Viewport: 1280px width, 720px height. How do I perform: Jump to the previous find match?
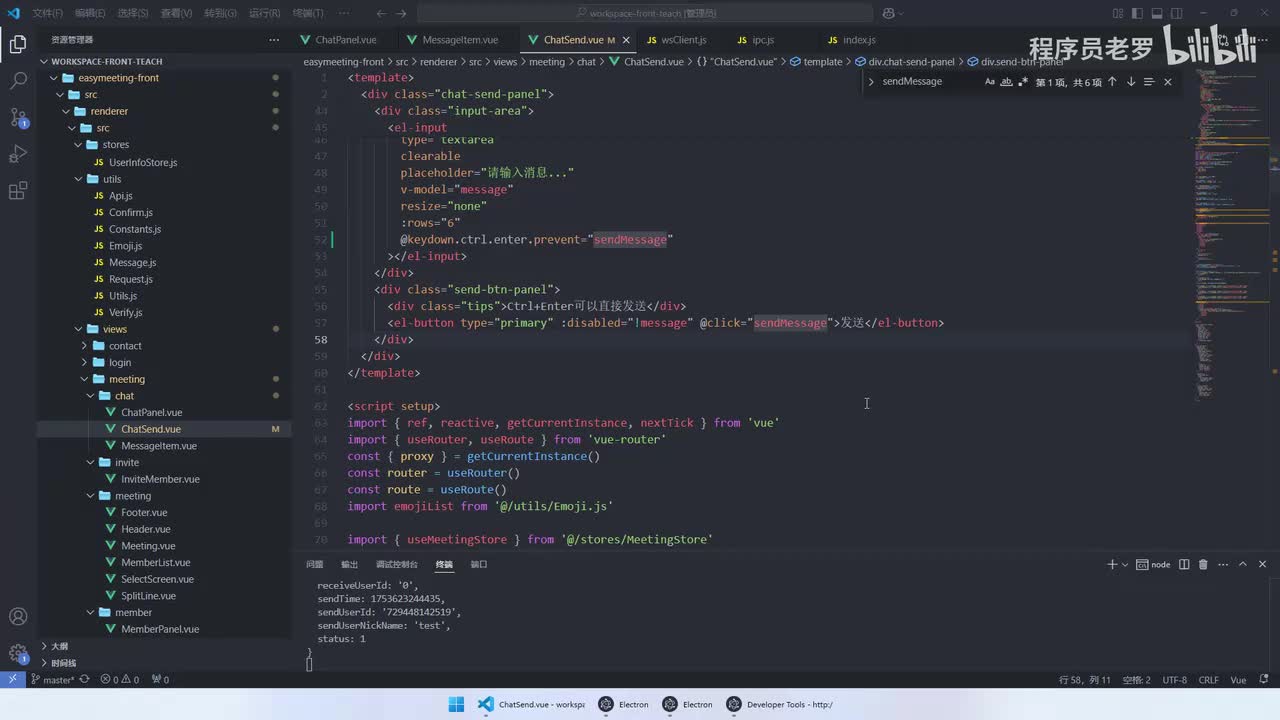point(1112,82)
